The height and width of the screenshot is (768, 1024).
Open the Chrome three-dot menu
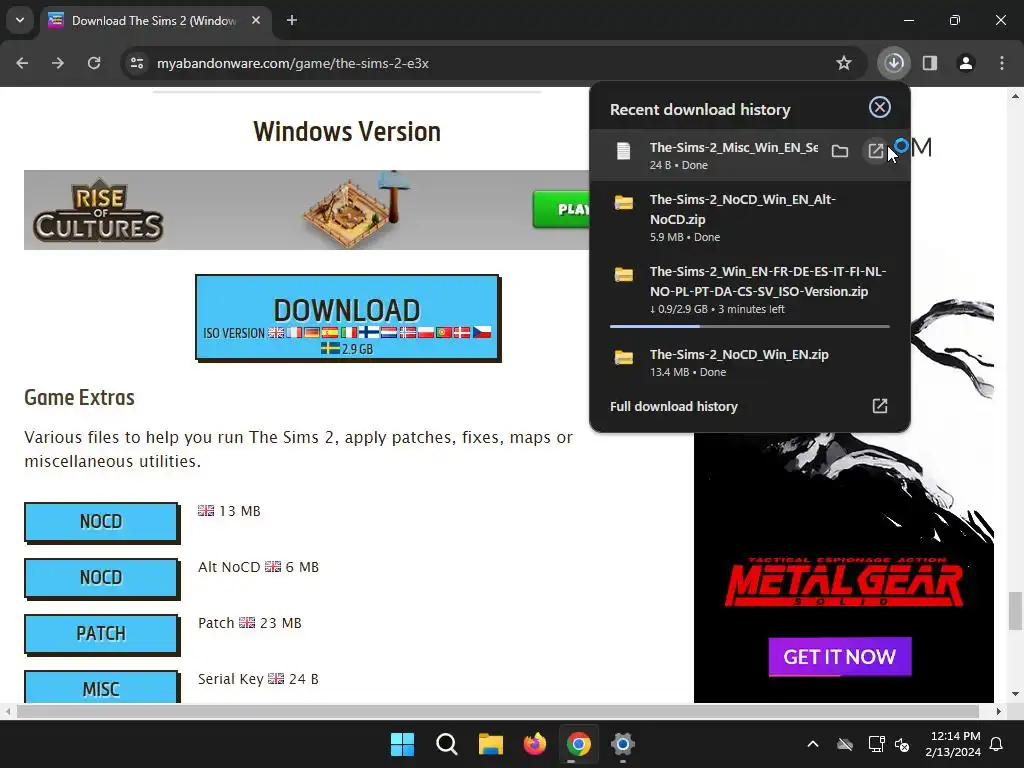(x=1002, y=63)
